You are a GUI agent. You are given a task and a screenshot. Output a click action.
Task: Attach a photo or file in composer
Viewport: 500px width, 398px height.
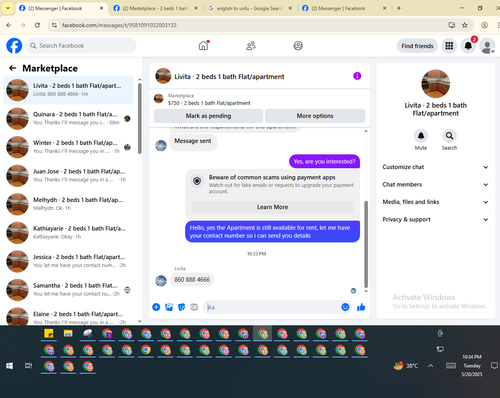(x=169, y=307)
